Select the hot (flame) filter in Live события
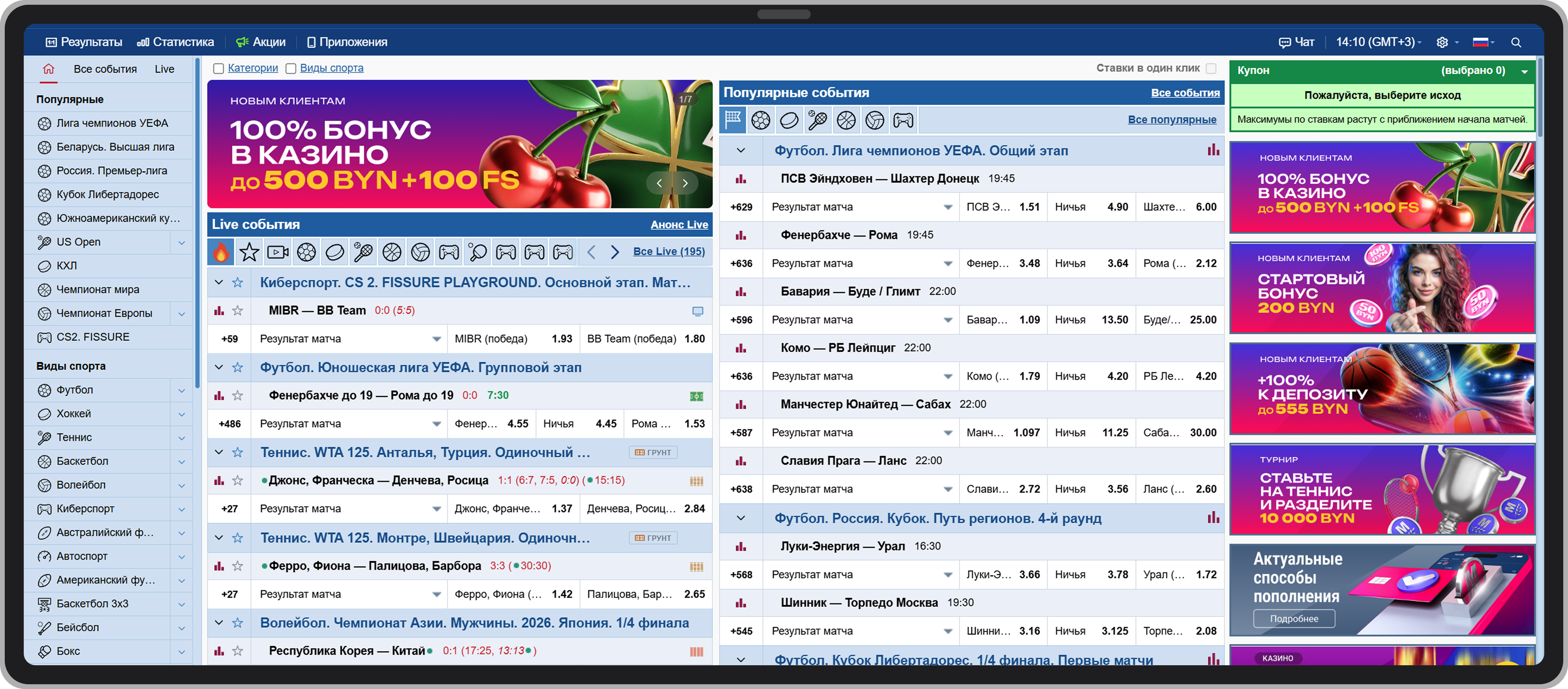1568x689 pixels. coord(221,251)
